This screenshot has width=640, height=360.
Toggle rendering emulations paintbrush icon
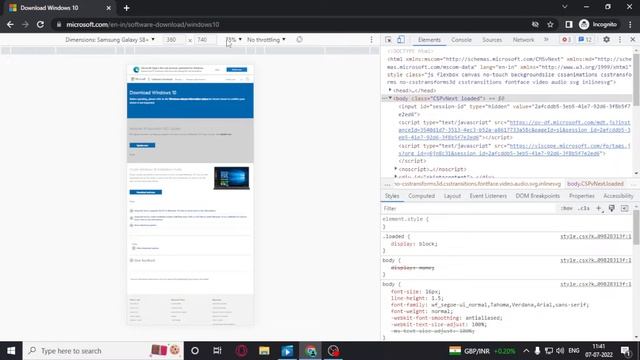point(611,208)
